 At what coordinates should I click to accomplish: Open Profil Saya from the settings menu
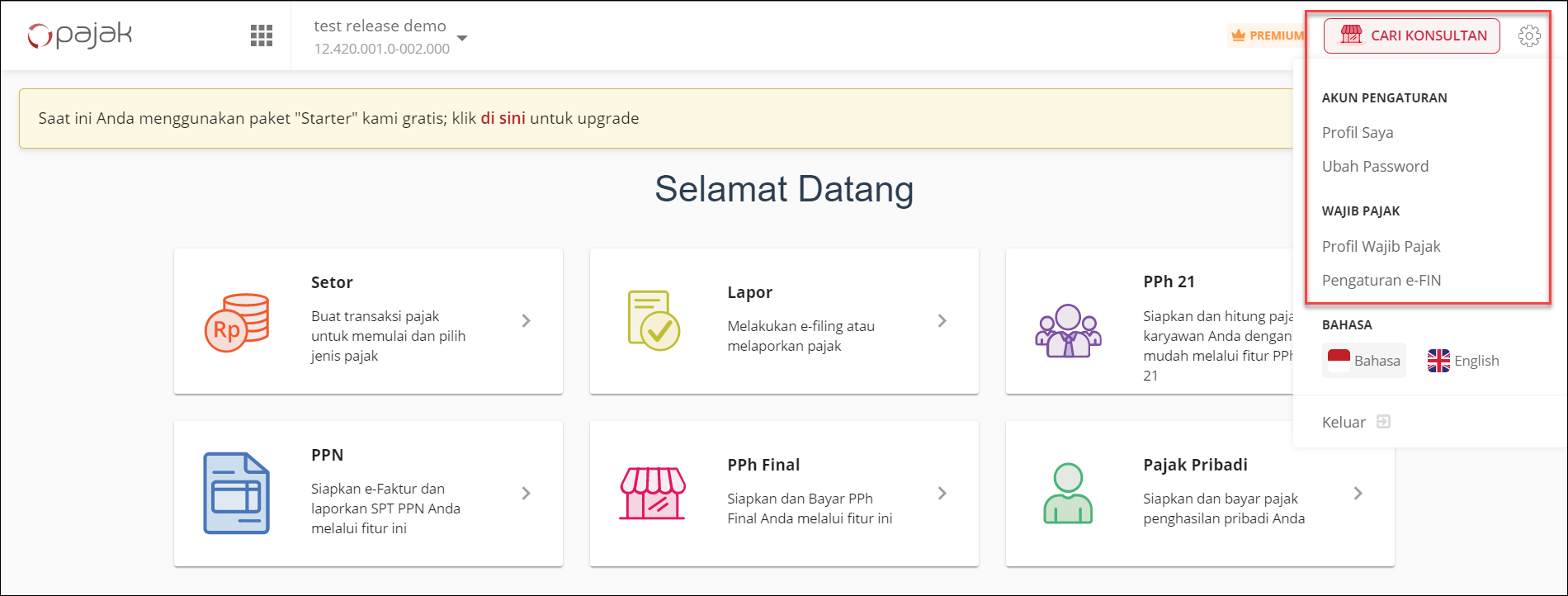tap(1358, 132)
